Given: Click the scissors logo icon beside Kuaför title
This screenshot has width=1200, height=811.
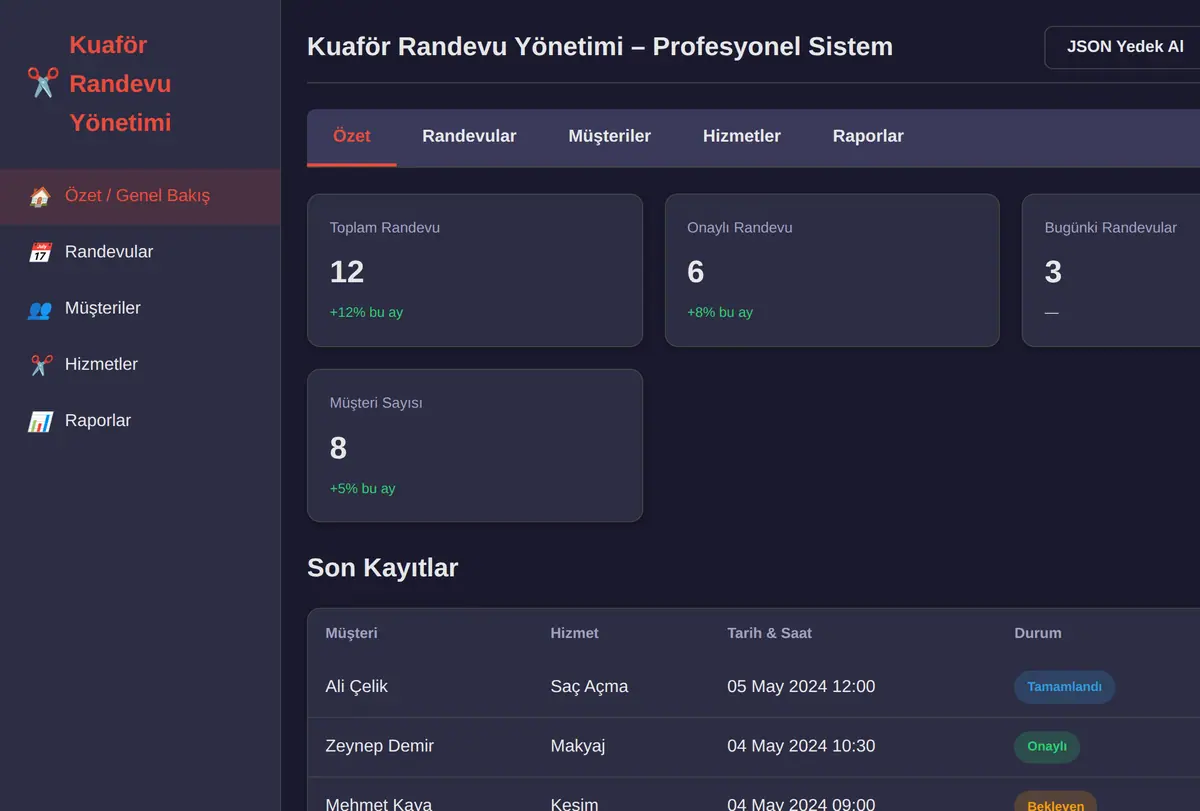Looking at the screenshot, I should tap(43, 83).
